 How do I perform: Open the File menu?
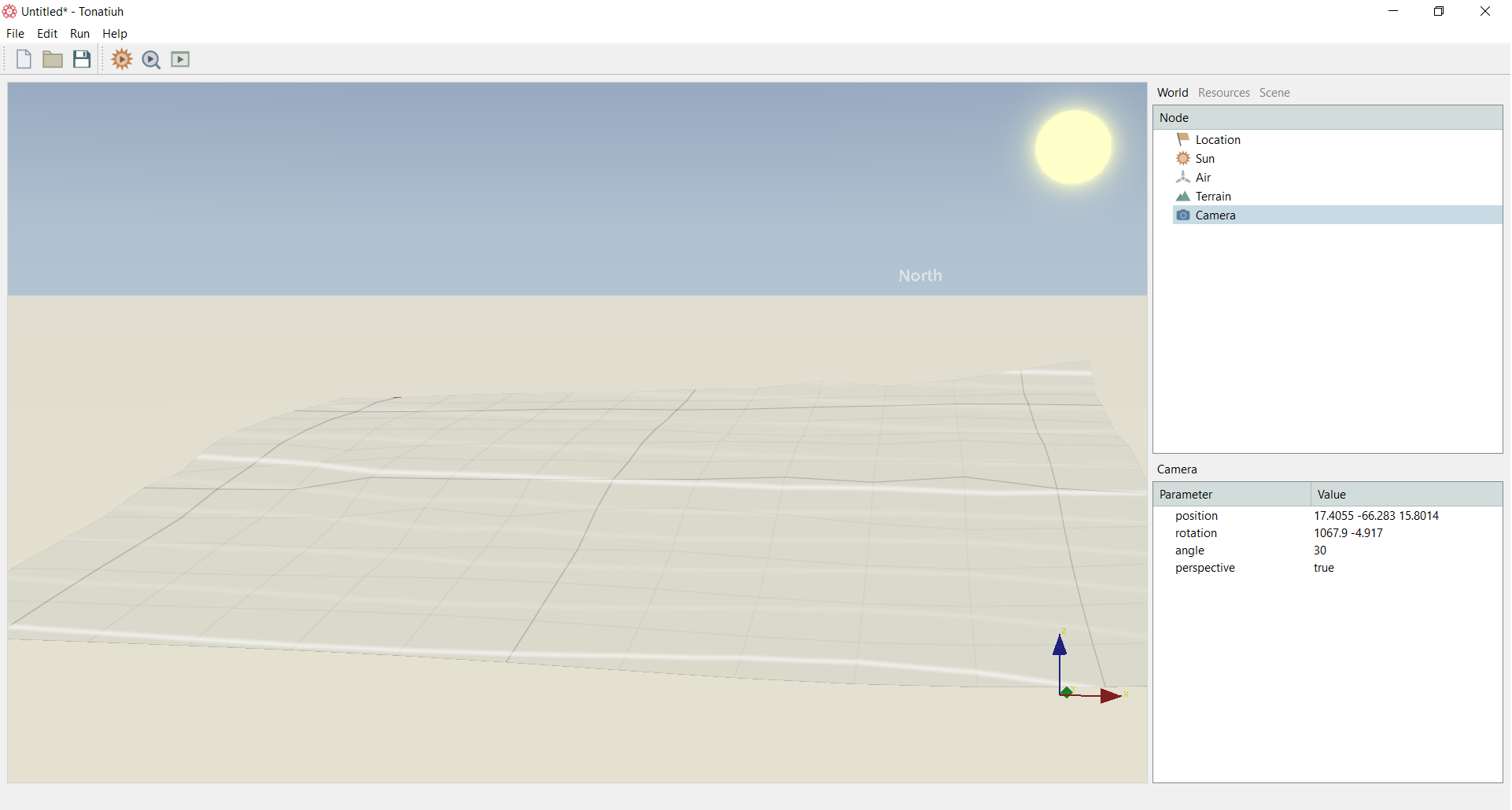pyautogui.click(x=15, y=34)
